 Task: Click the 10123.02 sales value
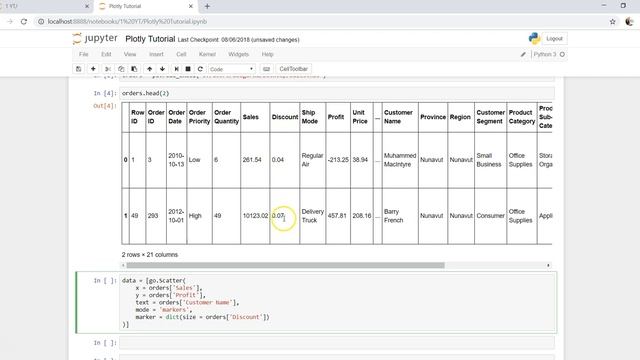(x=255, y=216)
